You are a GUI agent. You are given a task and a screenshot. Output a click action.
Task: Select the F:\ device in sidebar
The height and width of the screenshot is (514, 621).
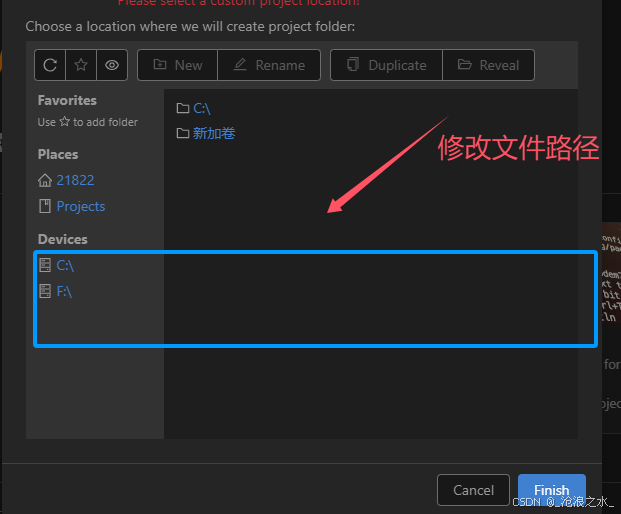64,291
